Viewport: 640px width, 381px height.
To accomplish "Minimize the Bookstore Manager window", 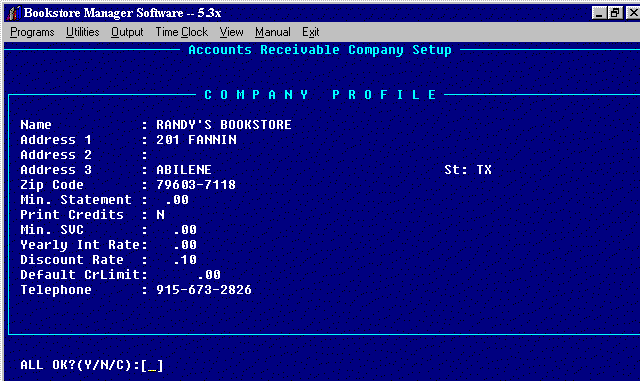I will point(598,13).
